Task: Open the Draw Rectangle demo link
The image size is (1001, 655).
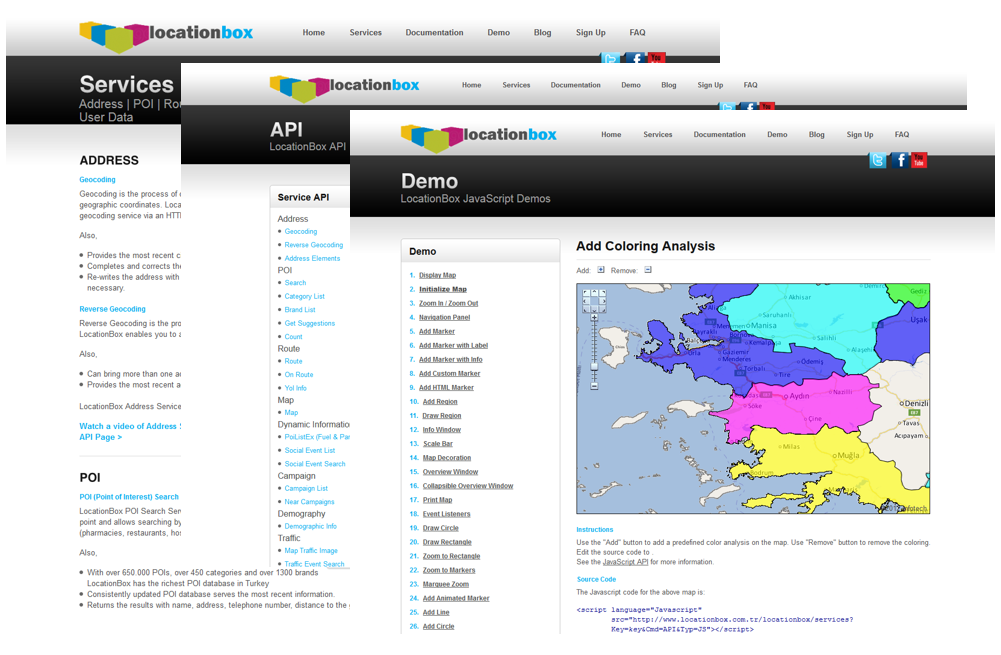Action: point(447,542)
